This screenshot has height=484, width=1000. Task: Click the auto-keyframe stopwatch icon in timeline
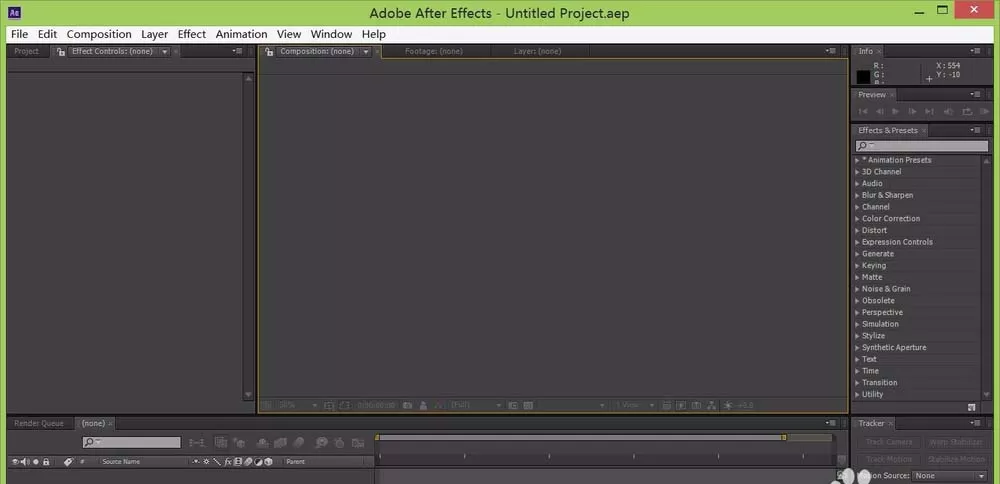(x=339, y=443)
